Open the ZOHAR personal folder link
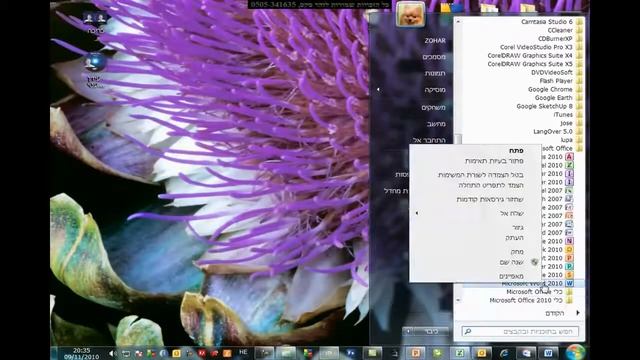640x360 pixels. pos(435,41)
